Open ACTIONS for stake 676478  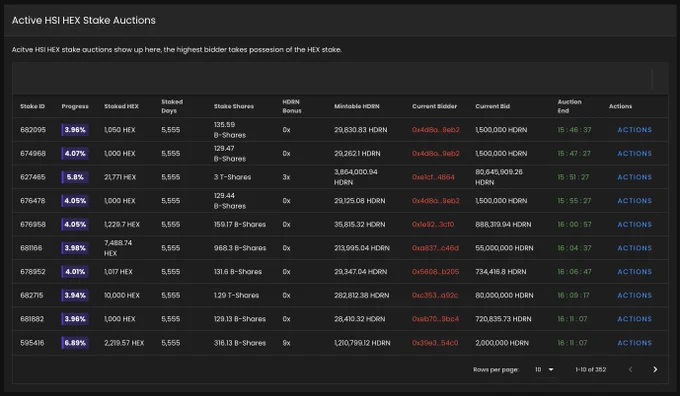(x=634, y=201)
